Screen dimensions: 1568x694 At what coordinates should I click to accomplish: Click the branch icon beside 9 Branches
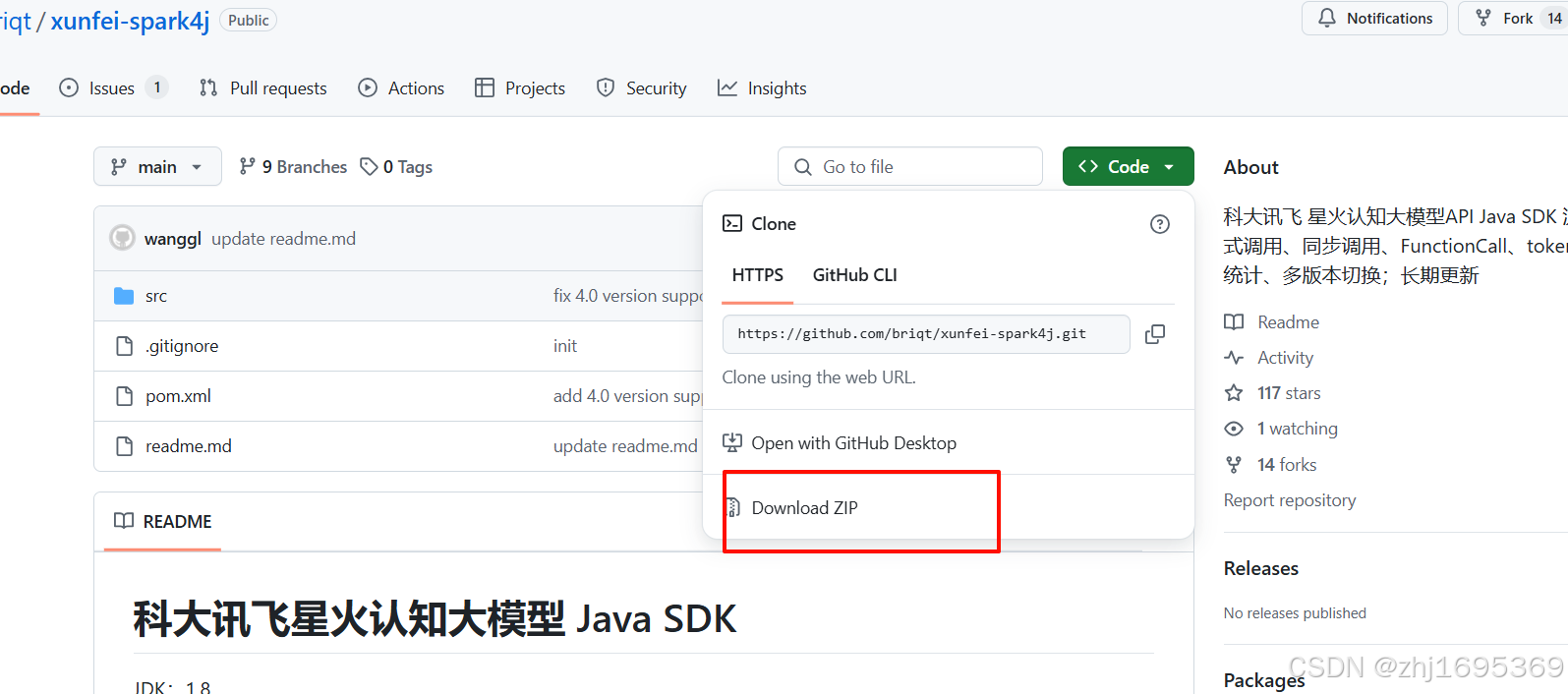[x=248, y=166]
